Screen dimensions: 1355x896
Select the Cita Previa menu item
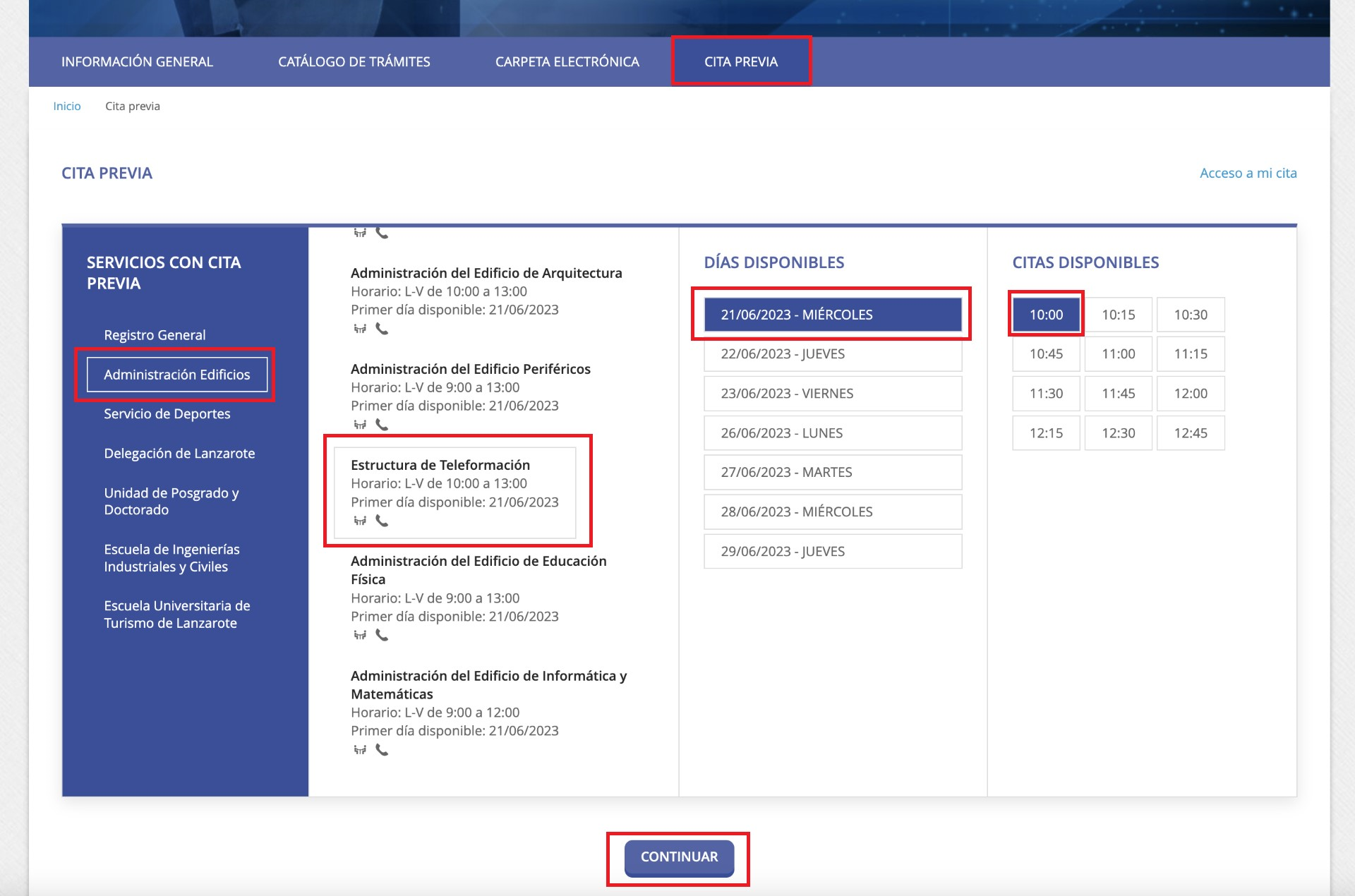[741, 61]
